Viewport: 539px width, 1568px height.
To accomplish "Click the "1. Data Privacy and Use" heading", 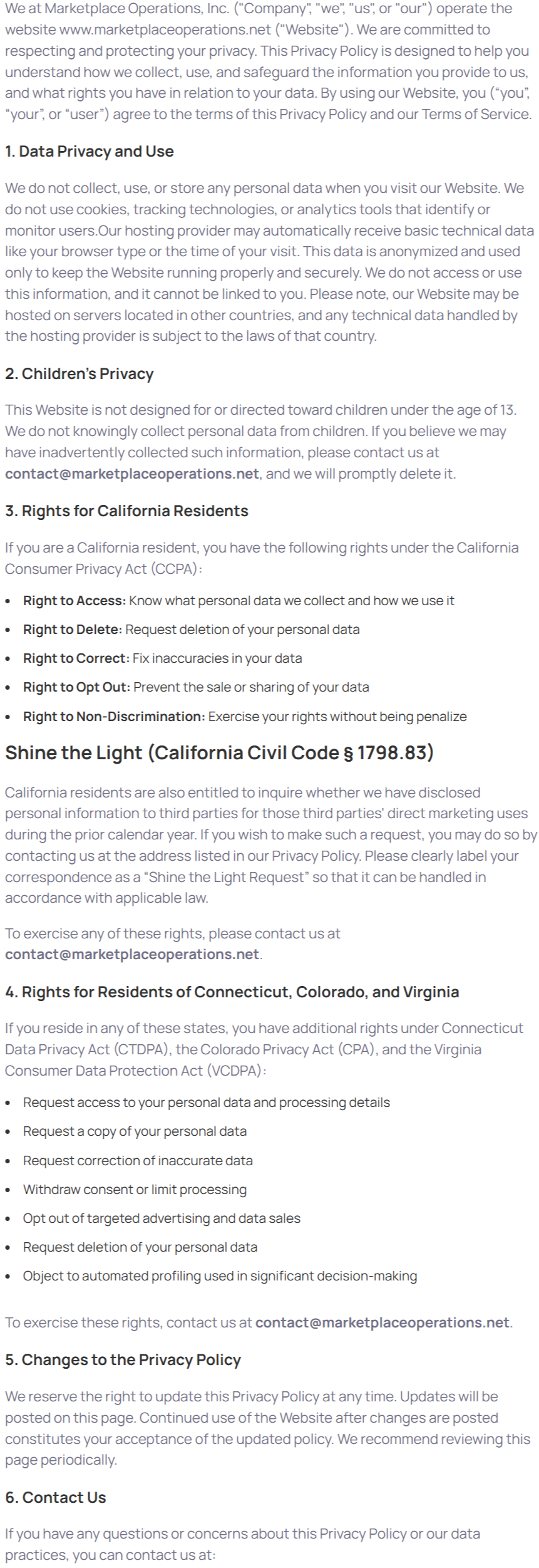I will (x=90, y=152).
